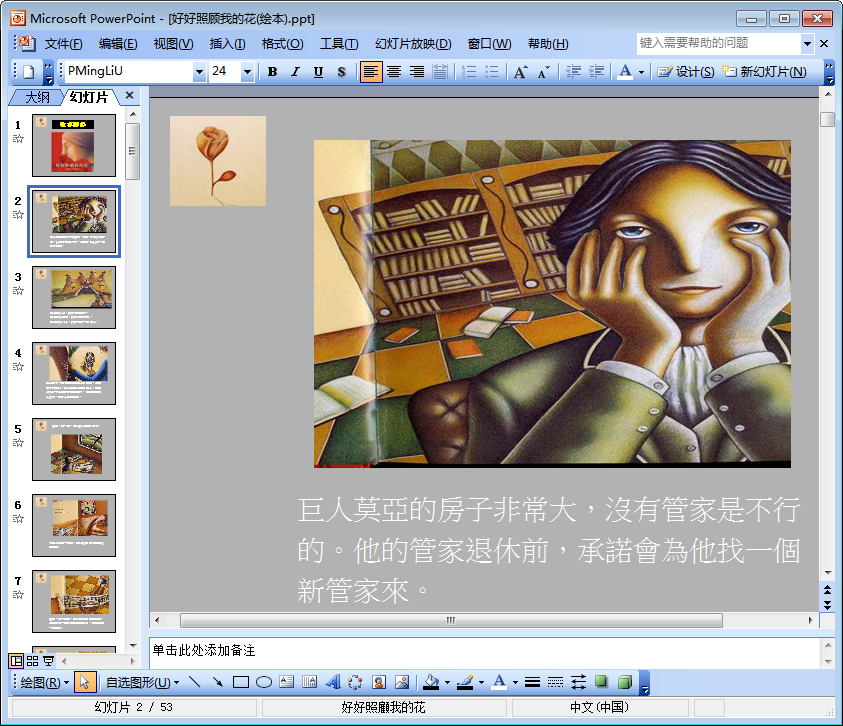Image resolution: width=843 pixels, height=726 pixels.
Task: Insert picture from file
Action: tap(402, 682)
